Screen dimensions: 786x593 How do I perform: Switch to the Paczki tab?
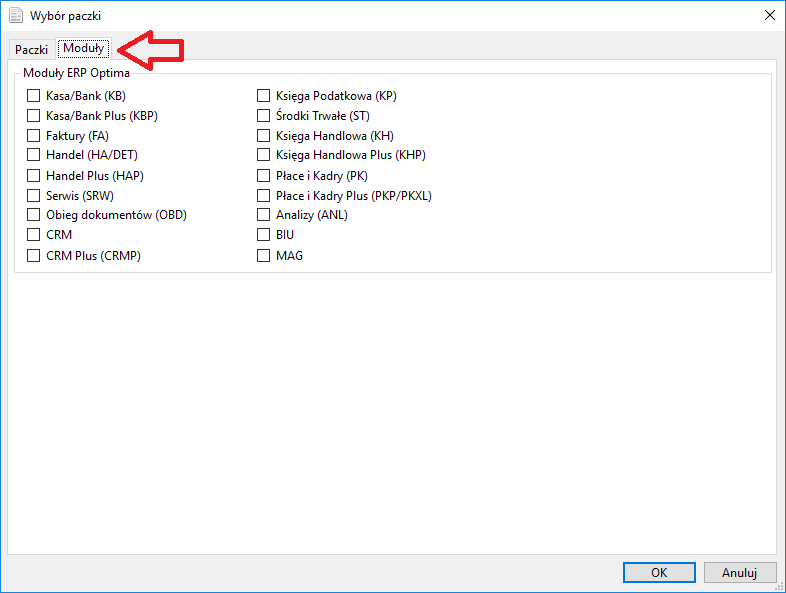(x=31, y=49)
